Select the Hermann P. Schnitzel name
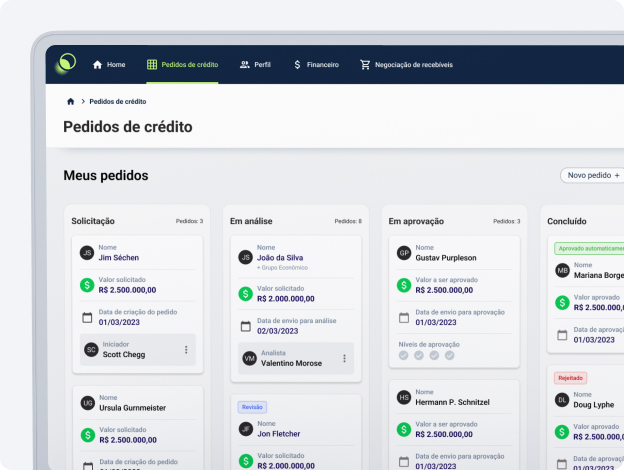624x470 pixels. click(x=452, y=402)
